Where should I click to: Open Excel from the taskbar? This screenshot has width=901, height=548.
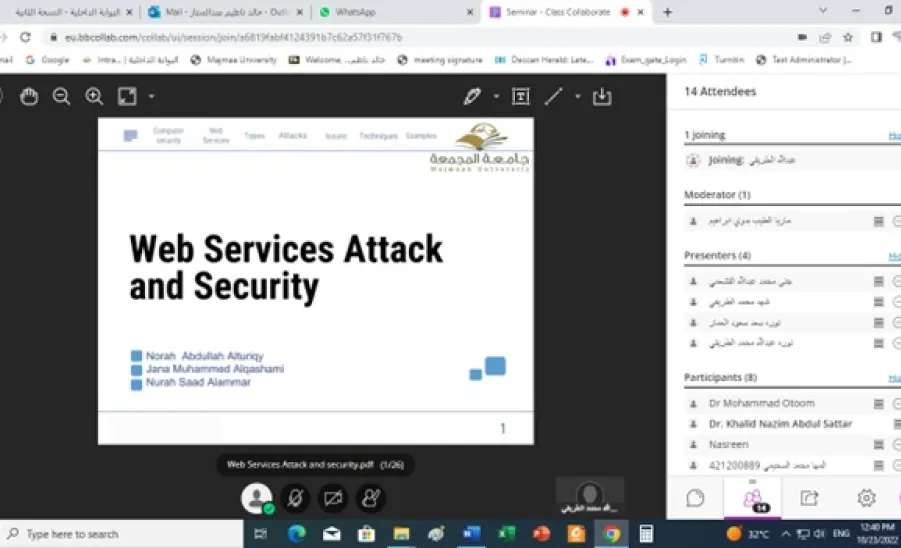[506, 534]
